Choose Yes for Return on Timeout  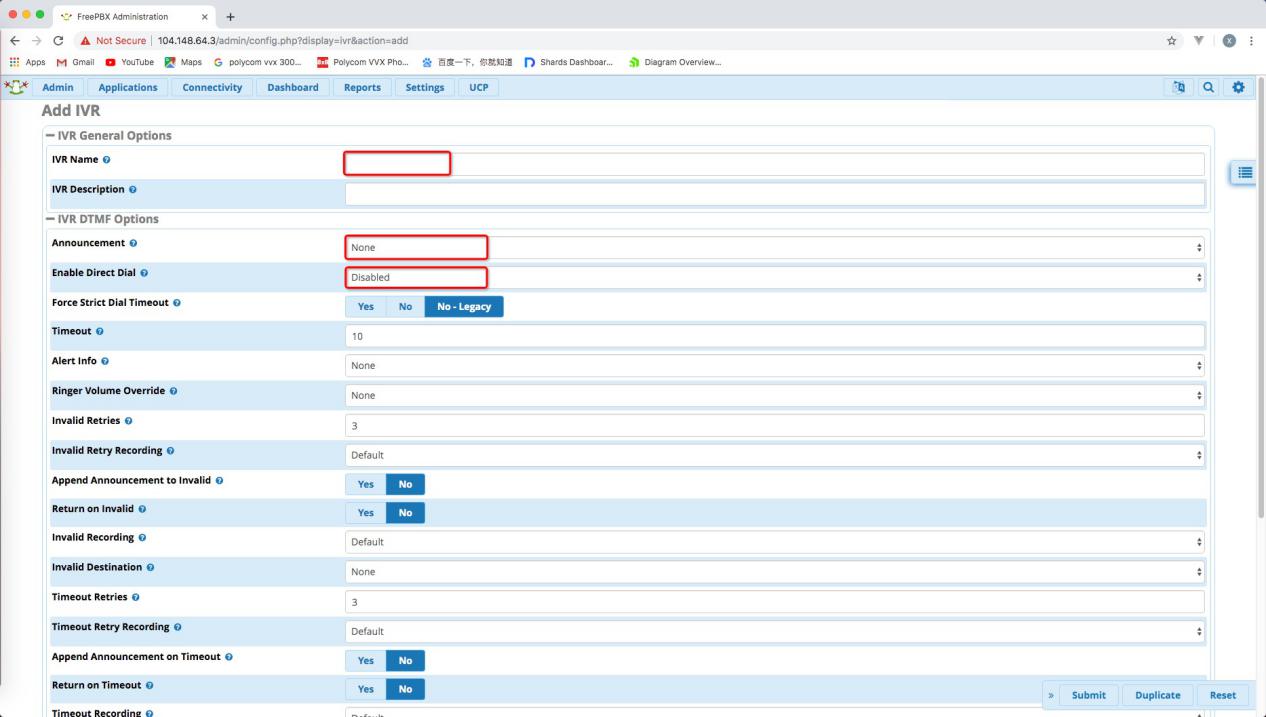365,690
